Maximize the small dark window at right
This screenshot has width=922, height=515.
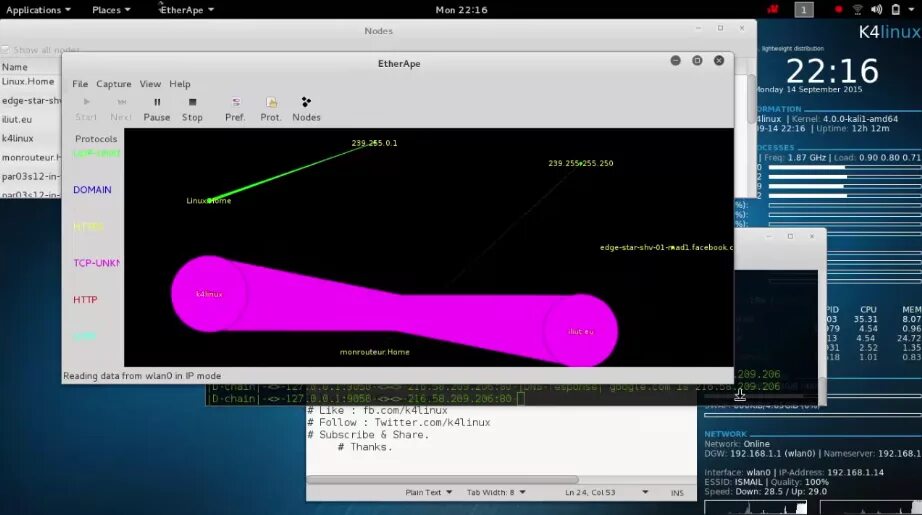pyautogui.click(x=790, y=236)
